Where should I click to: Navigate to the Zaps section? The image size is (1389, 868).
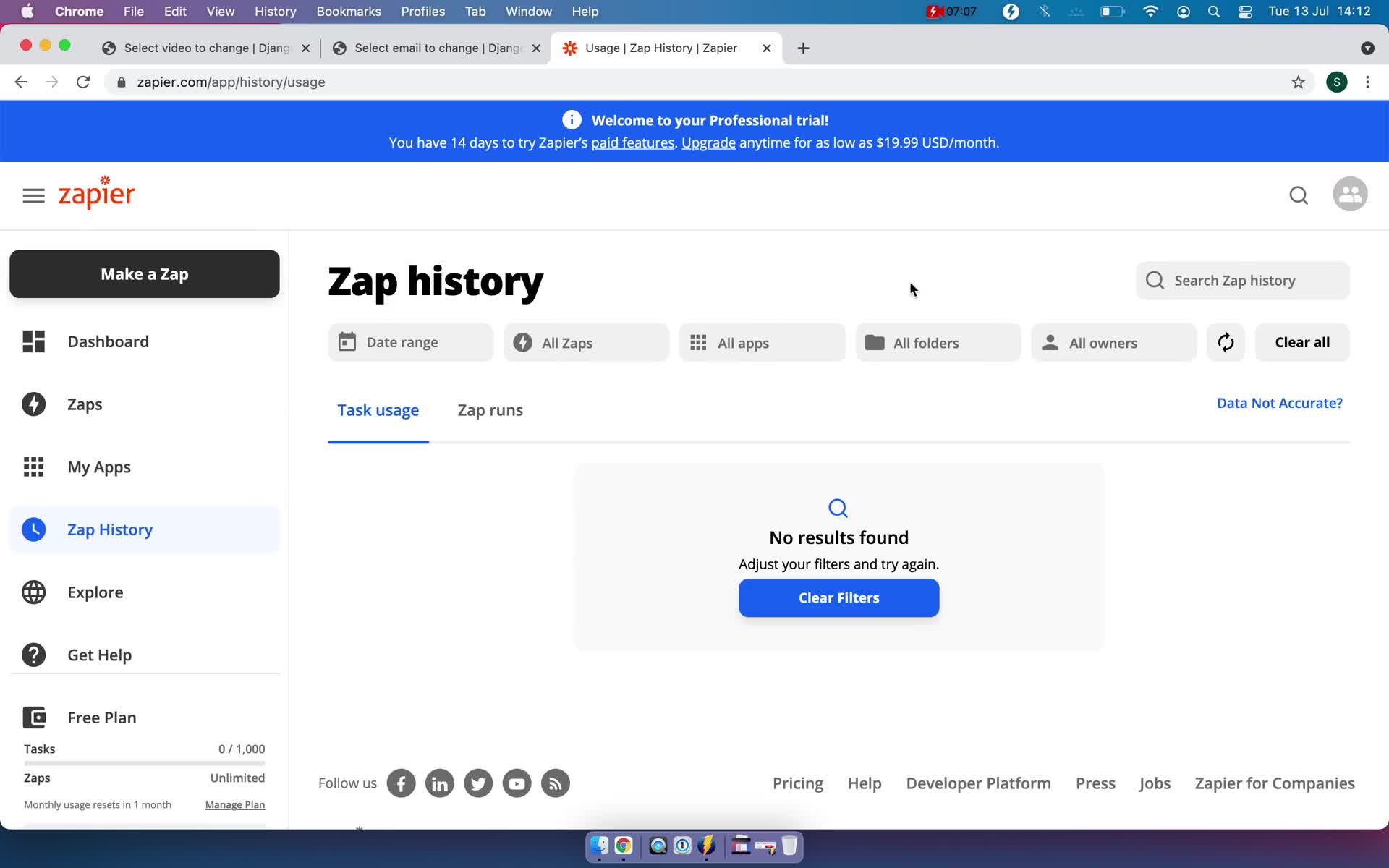(85, 404)
